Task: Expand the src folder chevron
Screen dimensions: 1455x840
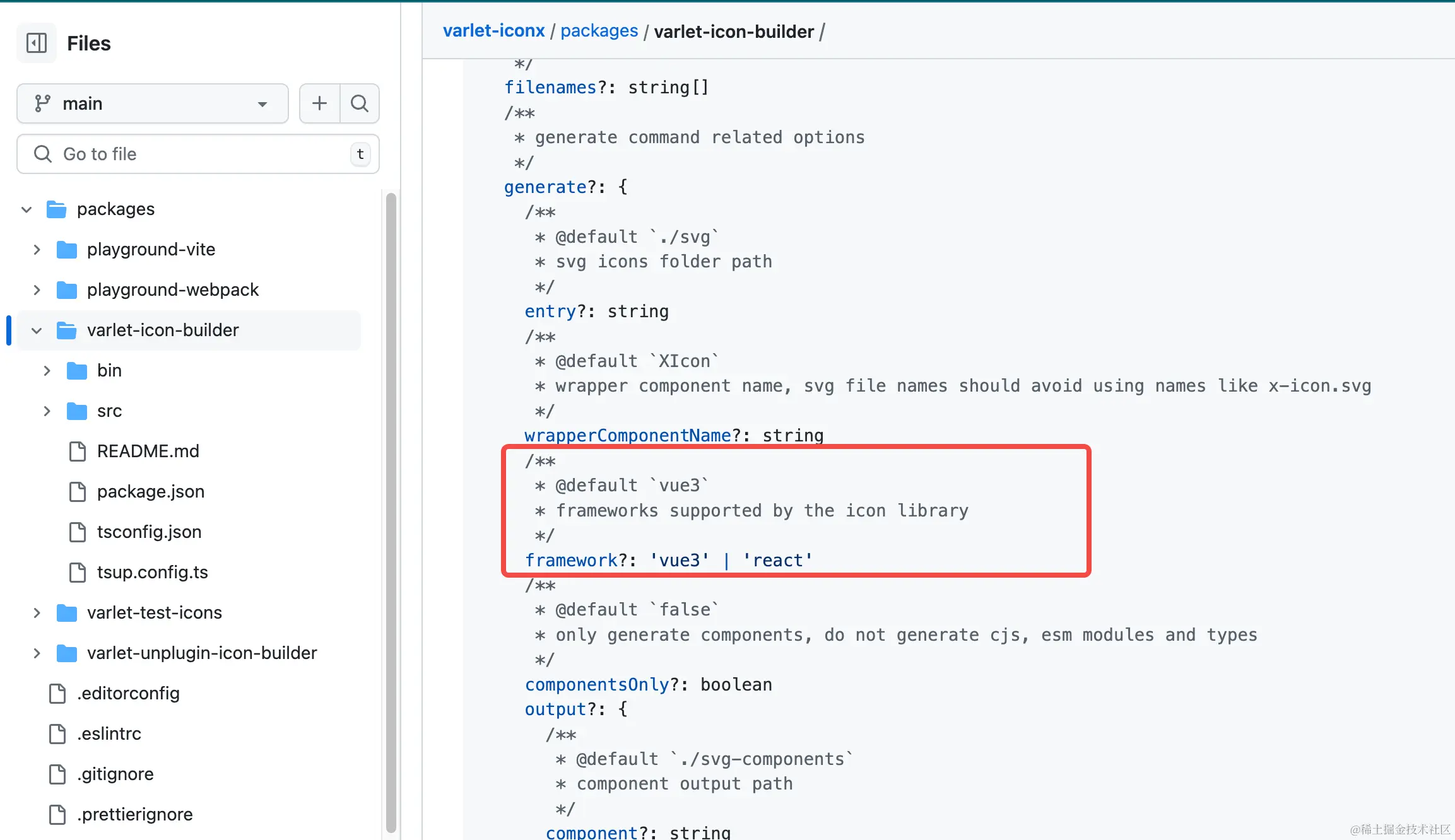Action: coord(47,411)
